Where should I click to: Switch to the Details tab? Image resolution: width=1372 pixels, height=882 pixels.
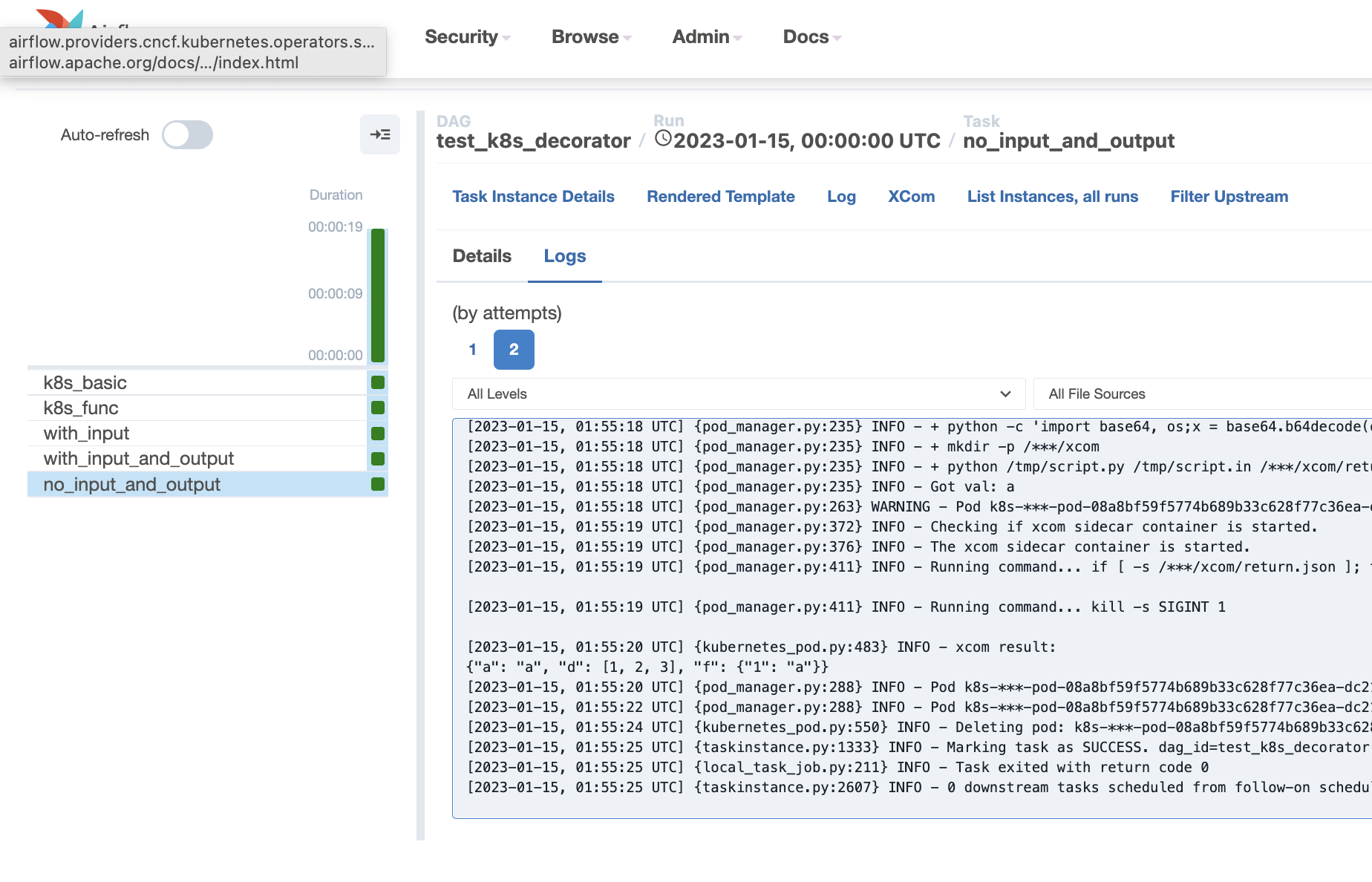coord(482,256)
